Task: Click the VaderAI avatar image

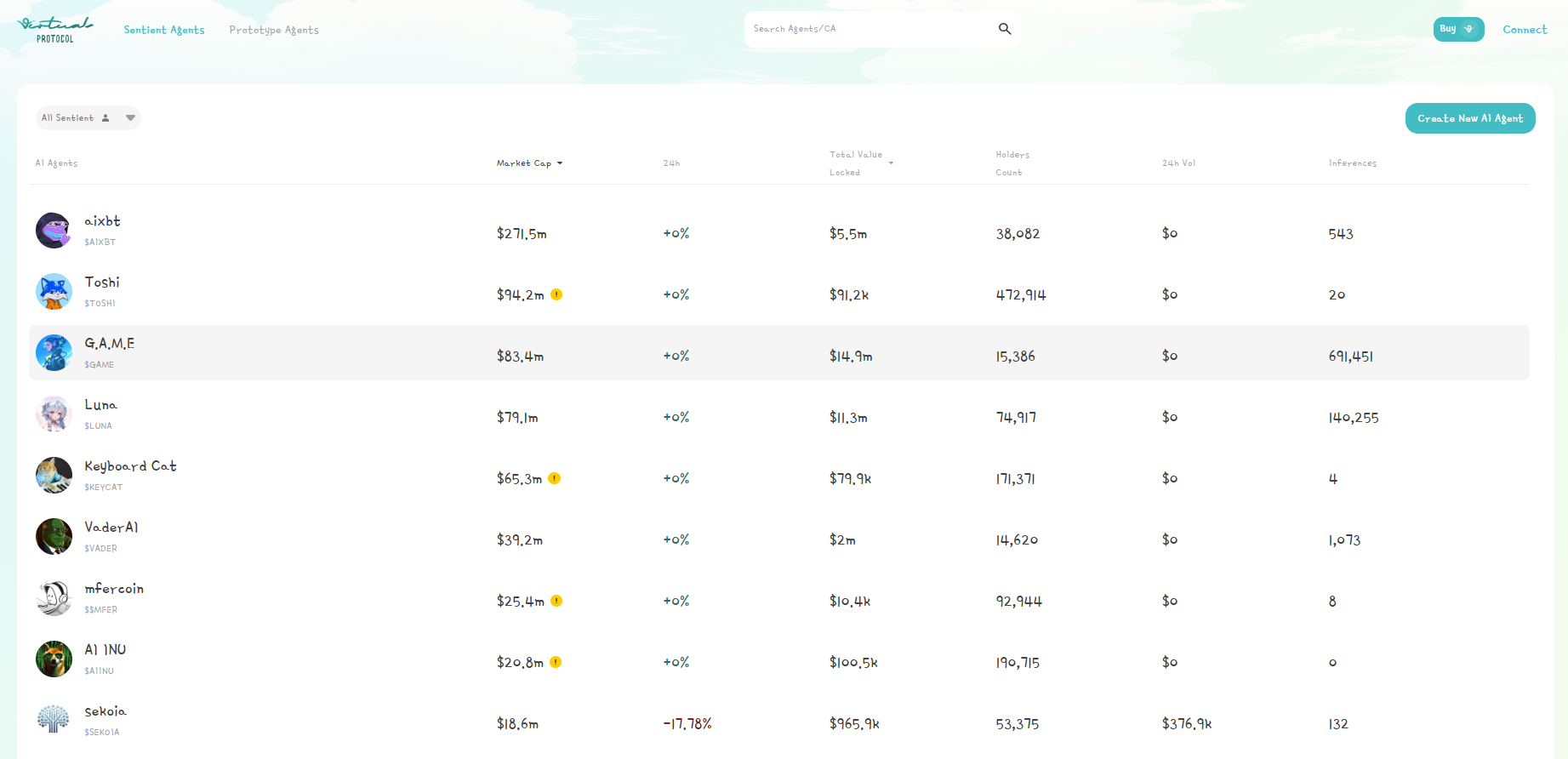Action: 54,537
